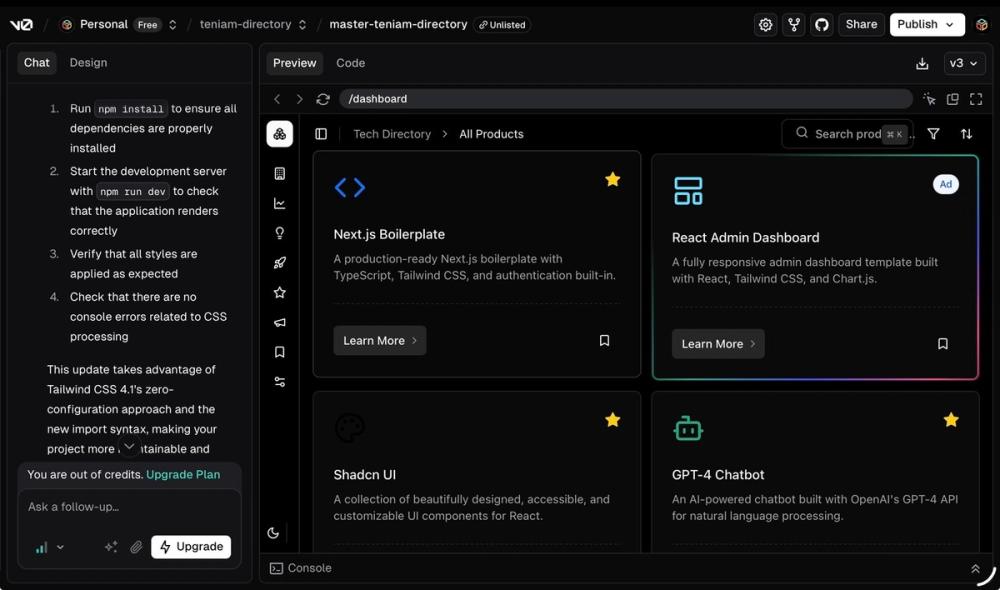Toggle star on Next.js Boilerplate card

tap(612, 180)
